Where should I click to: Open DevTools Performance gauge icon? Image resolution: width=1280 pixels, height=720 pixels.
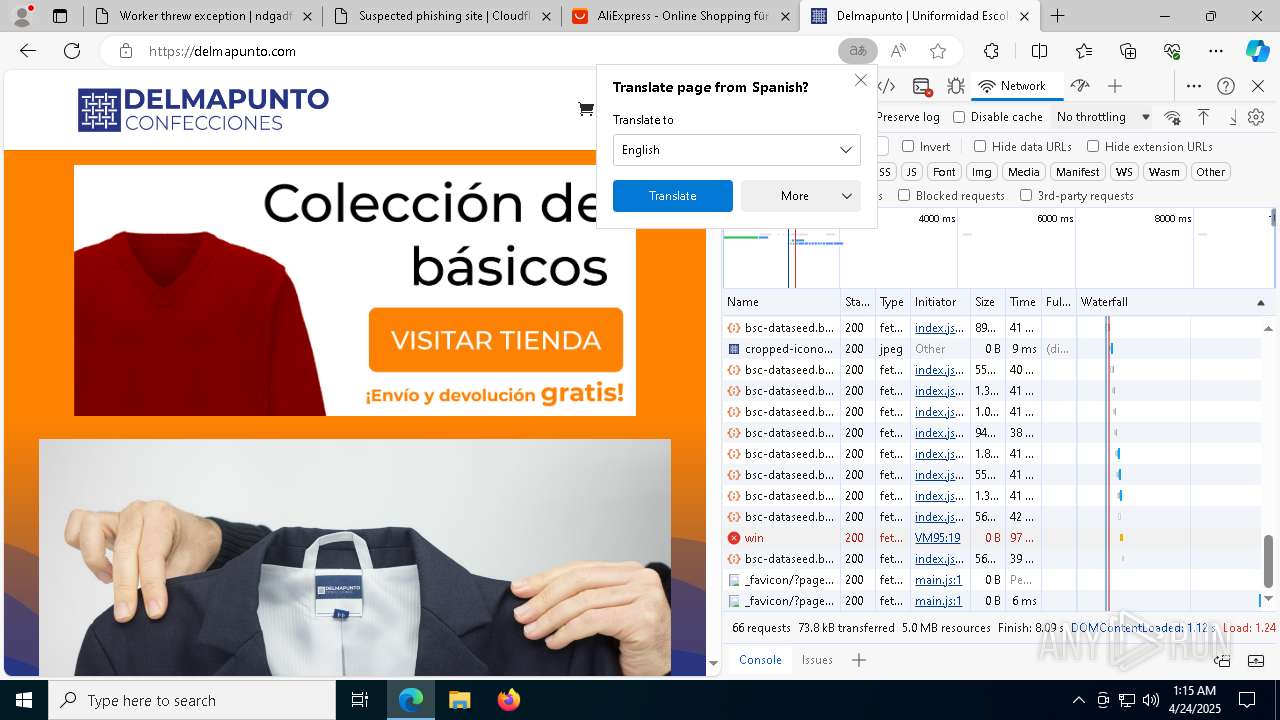pos(1079,86)
